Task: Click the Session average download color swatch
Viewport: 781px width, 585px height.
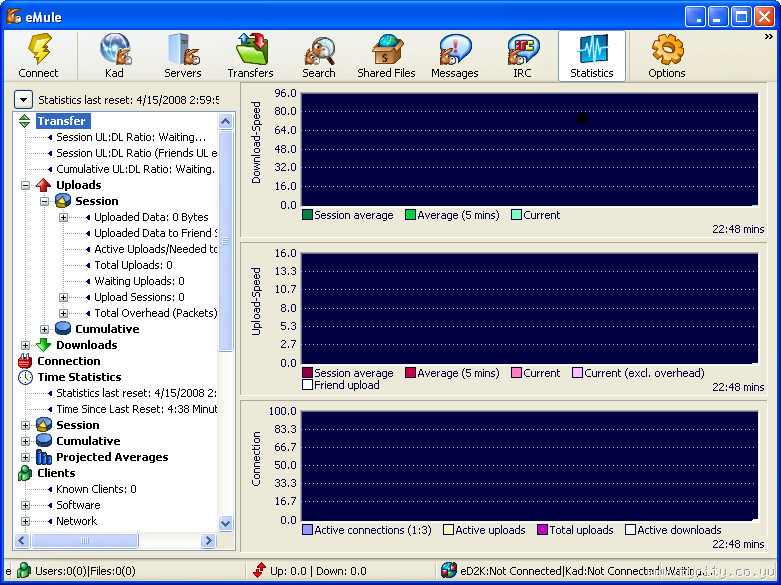Action: point(308,215)
